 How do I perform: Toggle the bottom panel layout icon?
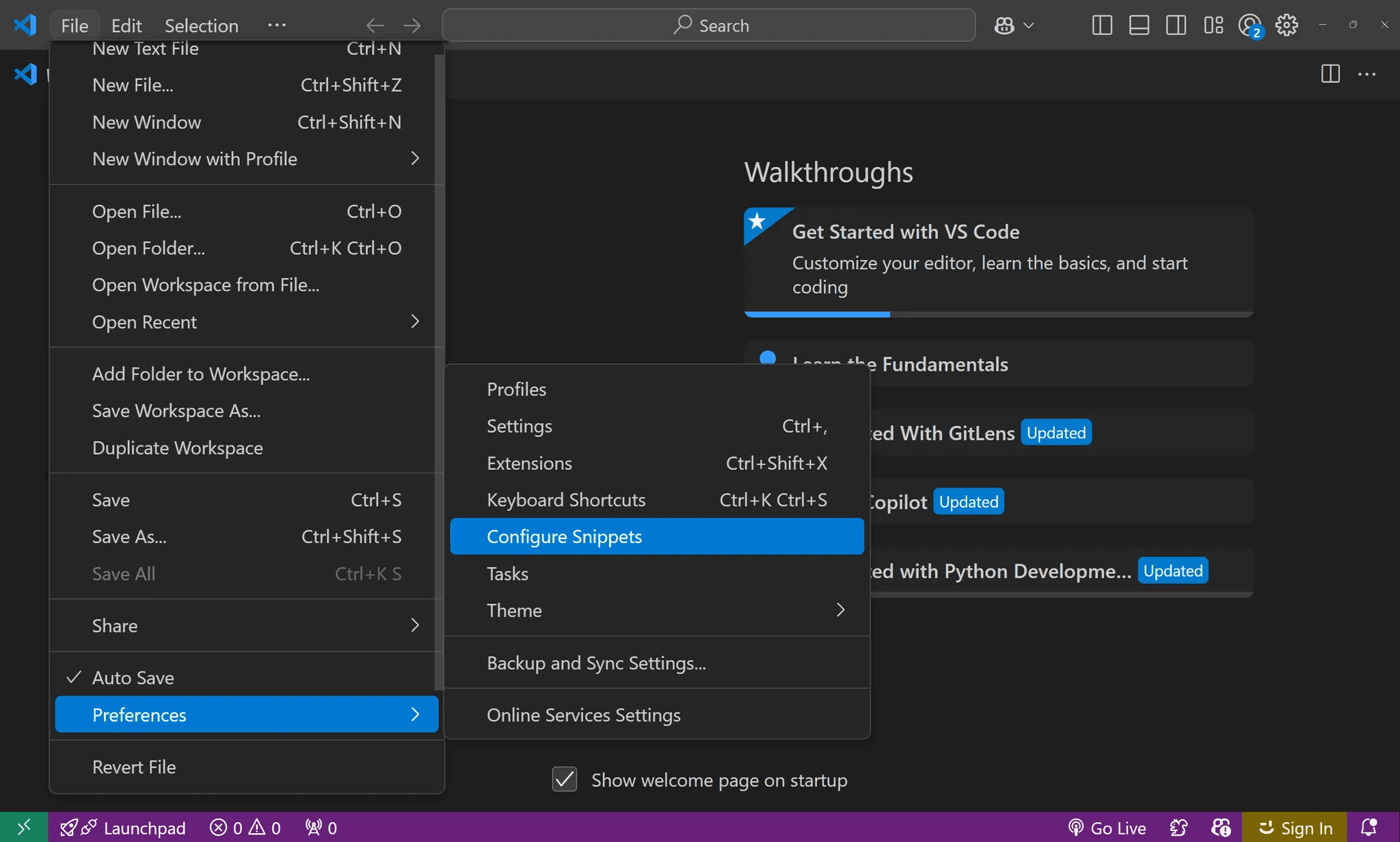[1139, 26]
